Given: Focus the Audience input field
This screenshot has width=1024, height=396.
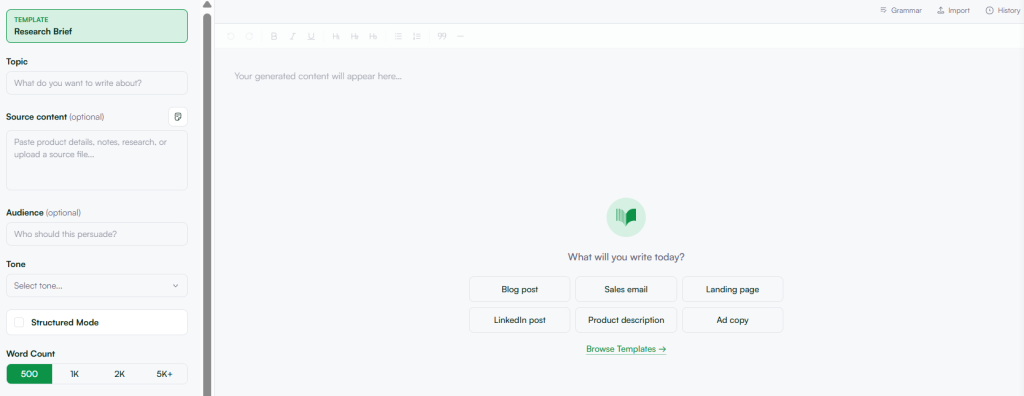Looking at the screenshot, I should [97, 234].
